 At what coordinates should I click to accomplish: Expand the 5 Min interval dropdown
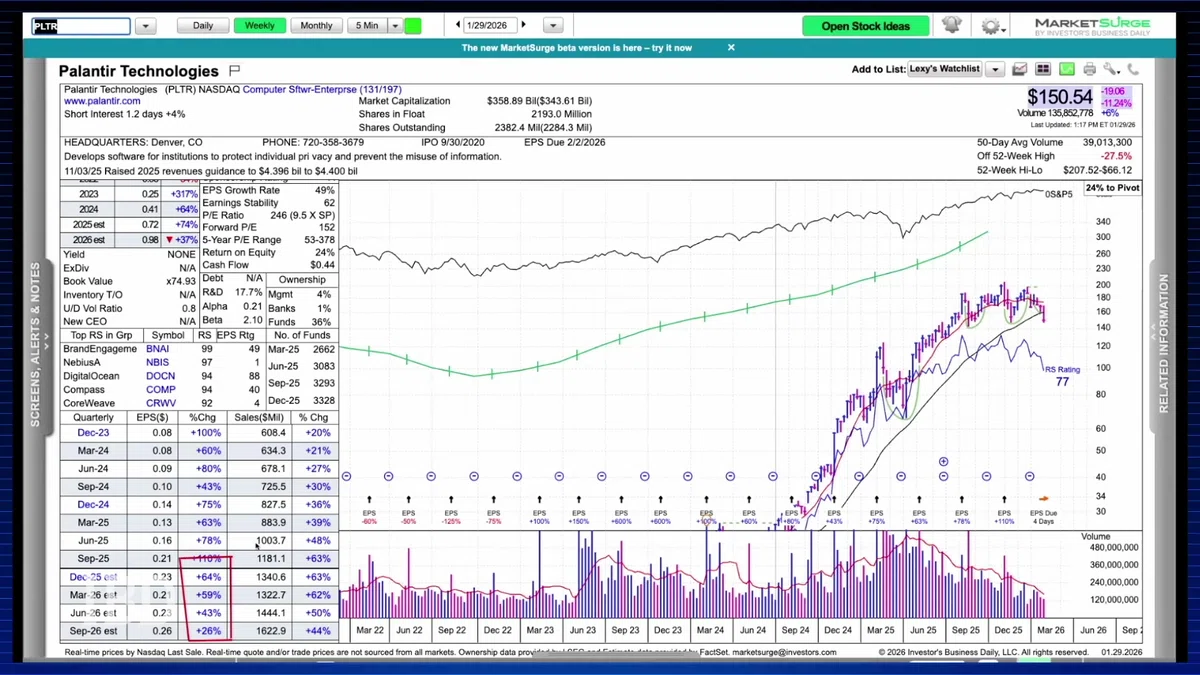pyautogui.click(x=395, y=26)
